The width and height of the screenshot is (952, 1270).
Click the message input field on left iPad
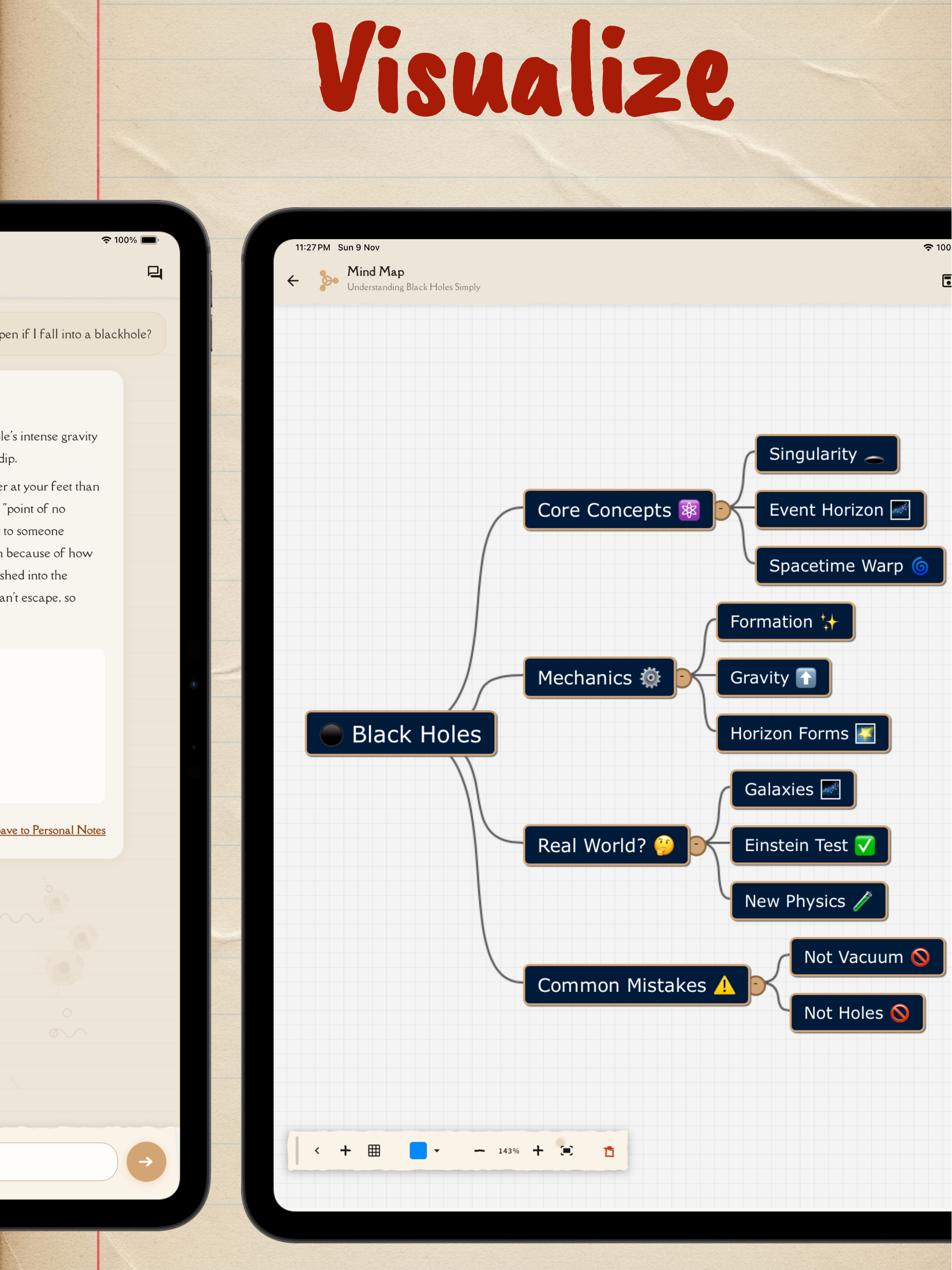pos(58,1161)
